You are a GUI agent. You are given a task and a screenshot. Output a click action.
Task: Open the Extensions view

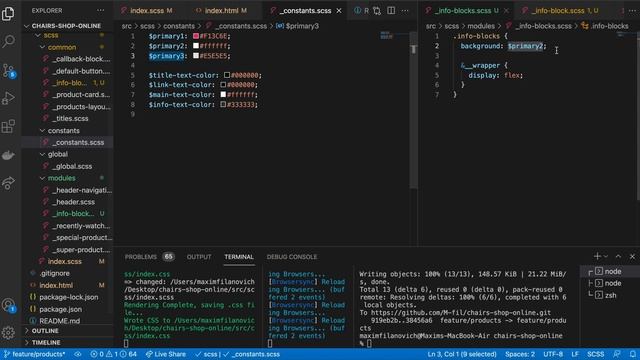[8, 127]
